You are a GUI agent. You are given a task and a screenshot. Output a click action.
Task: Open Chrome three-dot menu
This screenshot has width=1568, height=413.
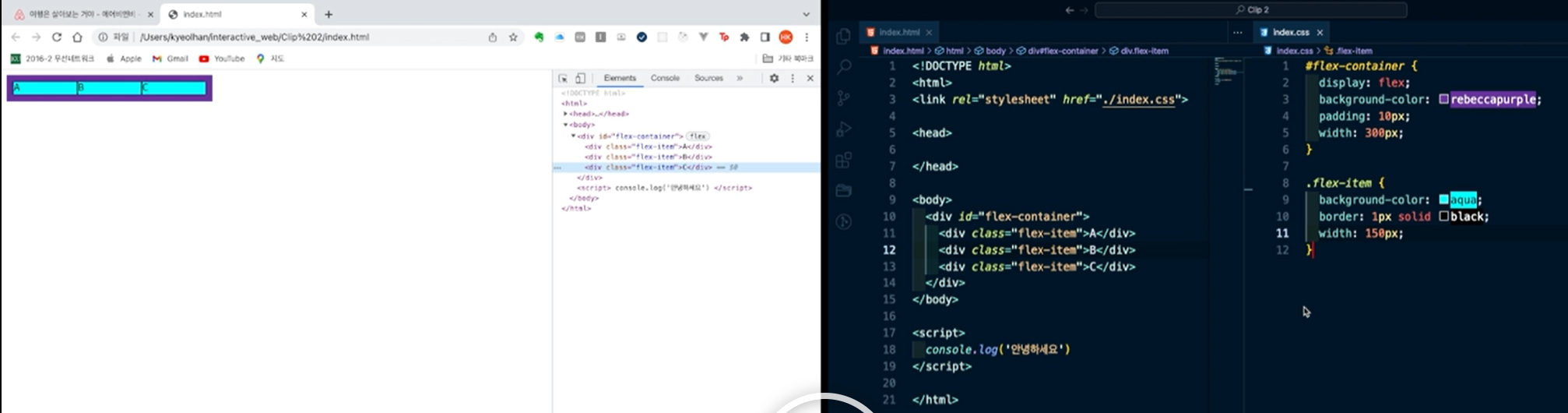click(807, 37)
